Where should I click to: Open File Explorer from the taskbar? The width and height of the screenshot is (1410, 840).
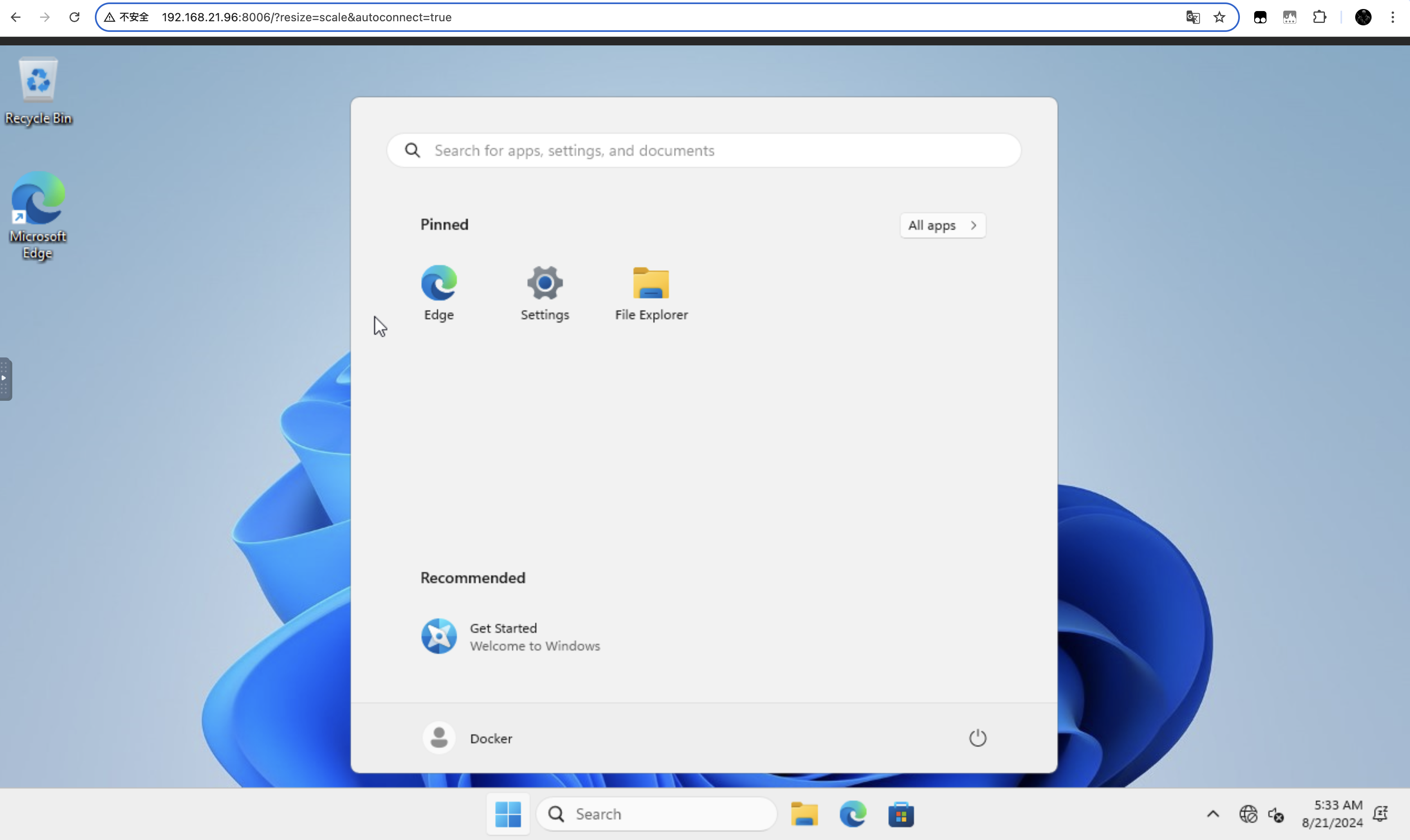tap(804, 815)
